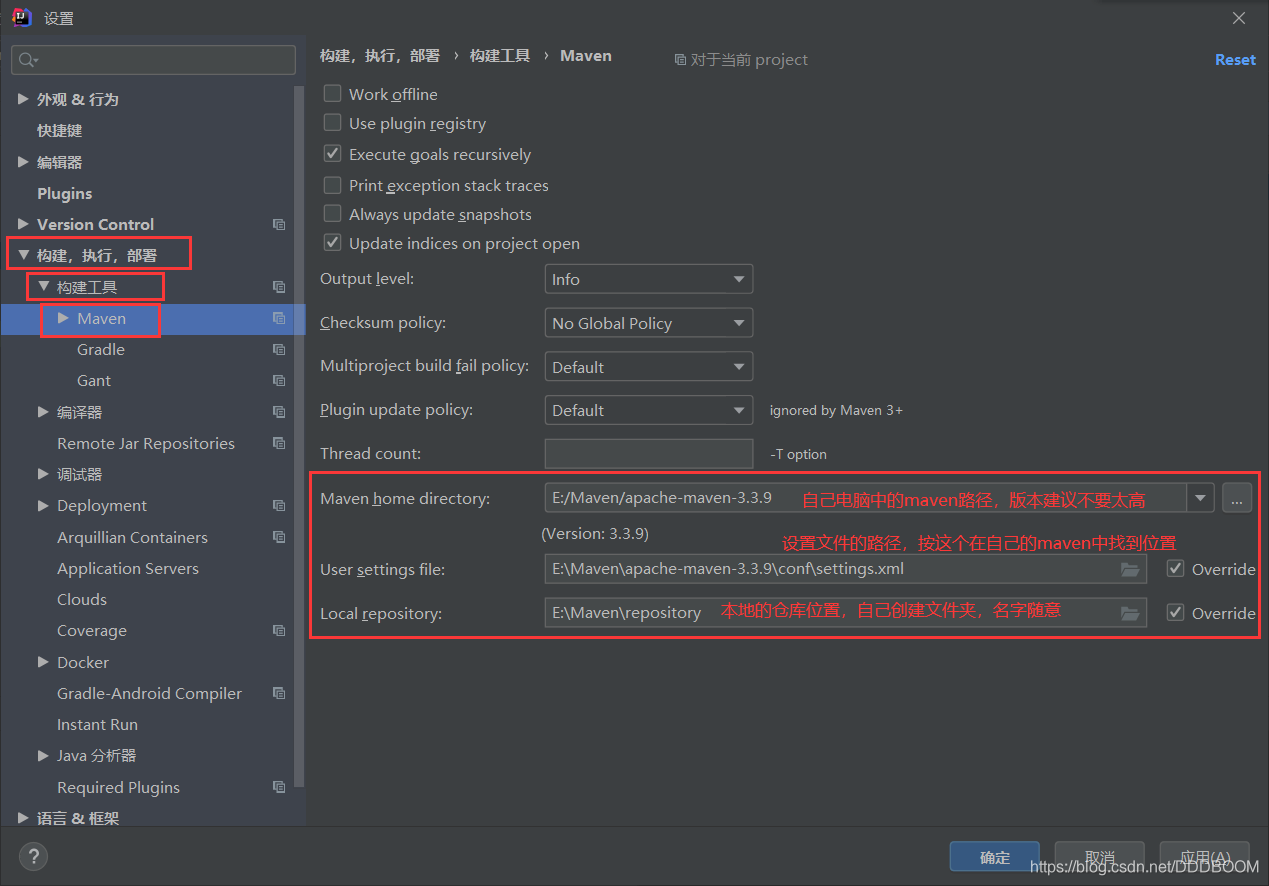Click the 取消 button
The width and height of the screenshot is (1269, 886).
(x=1100, y=857)
